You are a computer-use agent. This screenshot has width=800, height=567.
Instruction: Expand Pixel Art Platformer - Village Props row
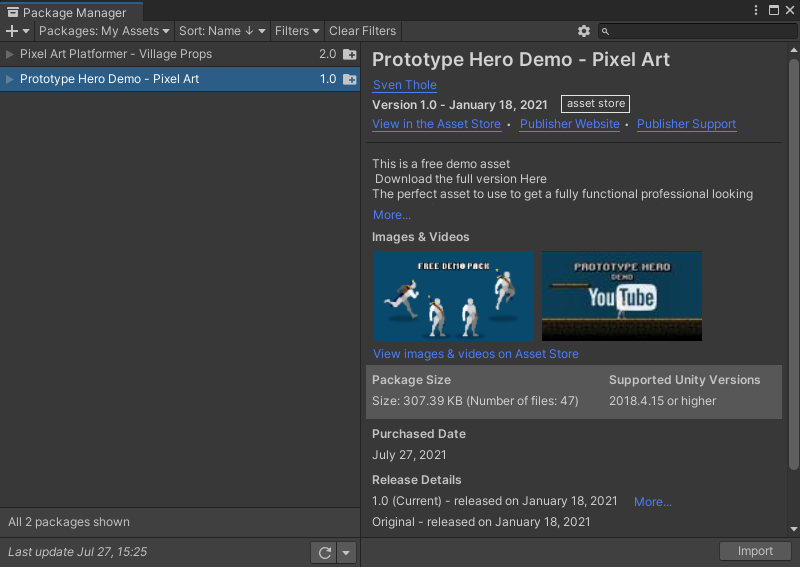click(x=9, y=54)
